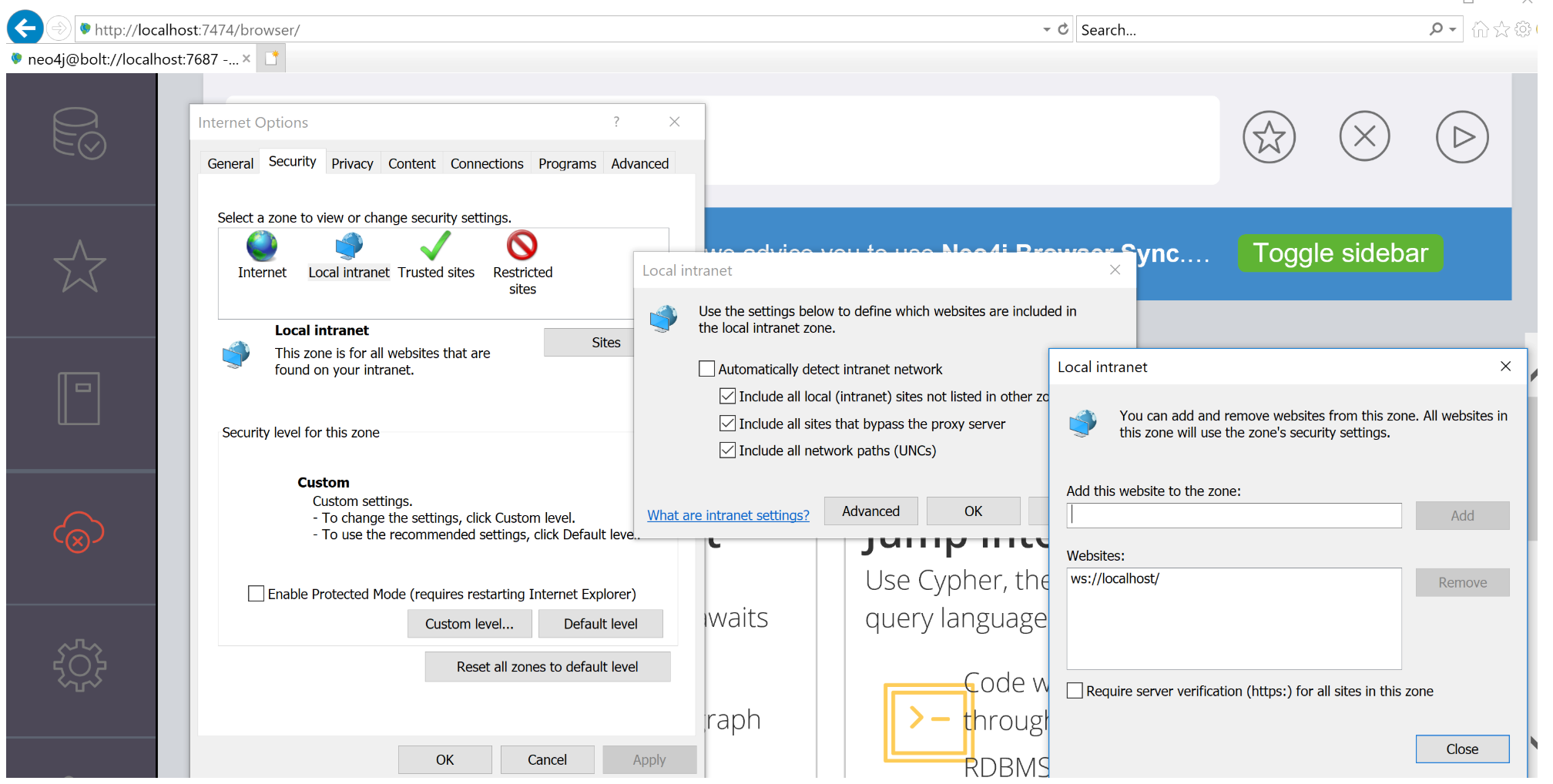Image resolution: width=1553 pixels, height=784 pixels.
Task: Open the Neo4j database panel icon in the sidebar
Action: [x=79, y=133]
